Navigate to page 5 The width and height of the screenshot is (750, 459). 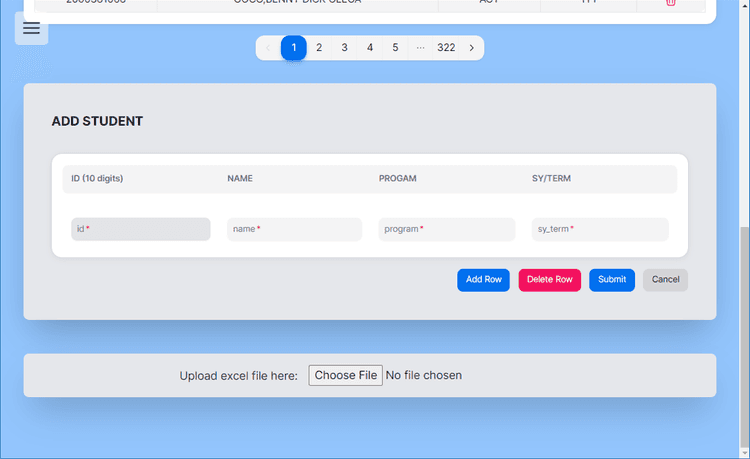point(395,48)
